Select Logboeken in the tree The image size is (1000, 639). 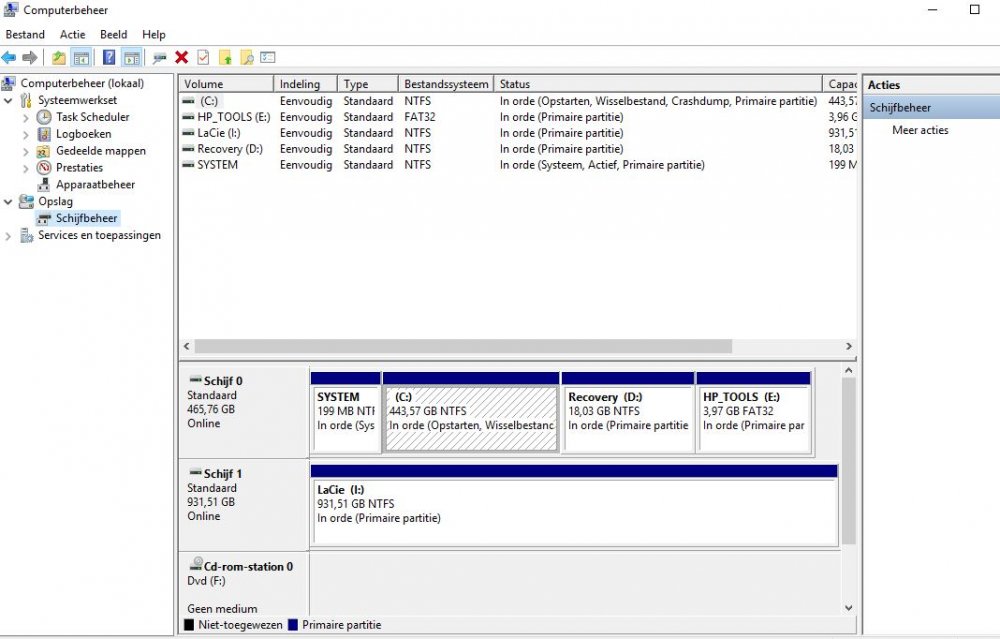(x=84, y=134)
